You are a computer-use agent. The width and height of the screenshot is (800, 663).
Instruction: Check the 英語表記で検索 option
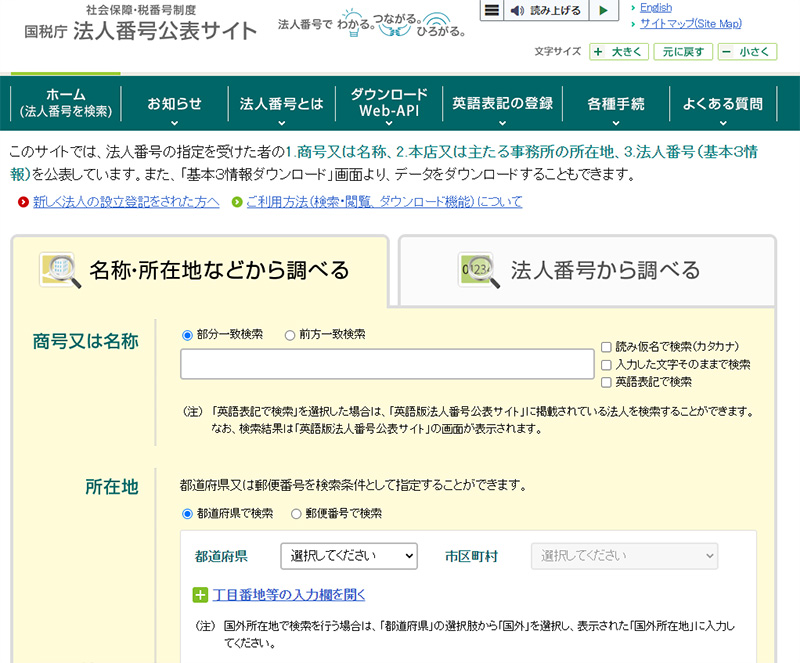pyautogui.click(x=606, y=382)
